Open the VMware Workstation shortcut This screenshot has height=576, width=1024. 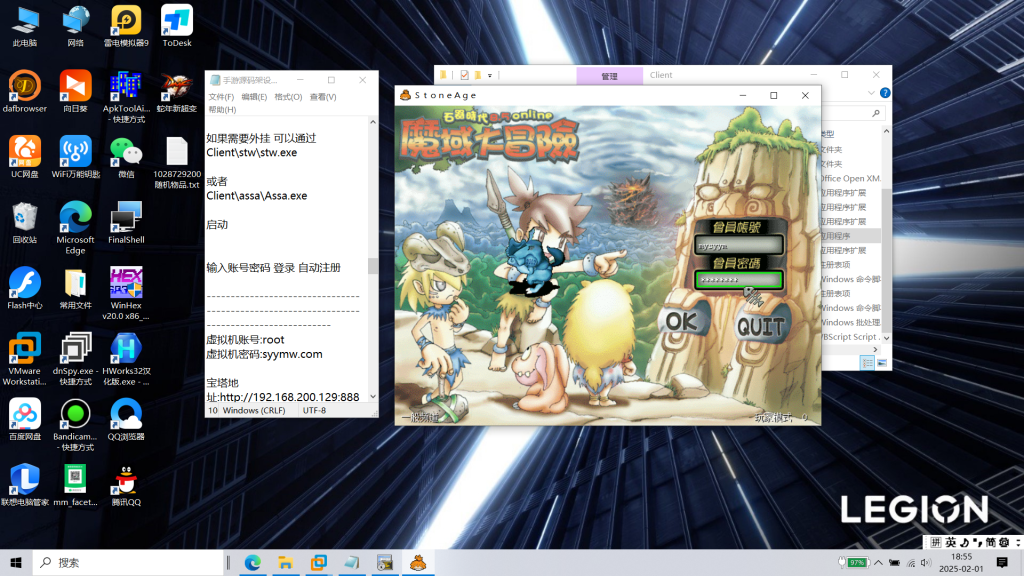(24, 354)
